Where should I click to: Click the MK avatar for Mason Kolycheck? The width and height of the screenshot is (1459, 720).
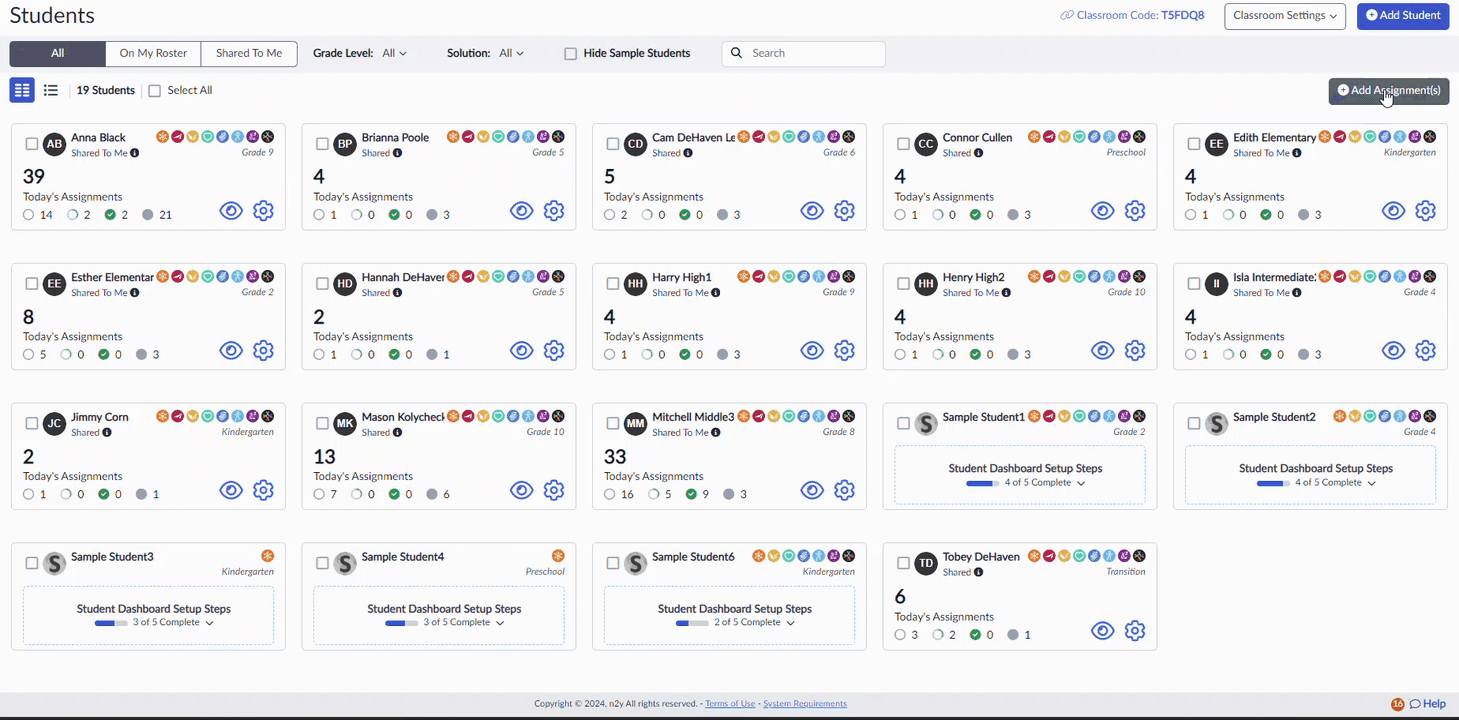pos(345,424)
